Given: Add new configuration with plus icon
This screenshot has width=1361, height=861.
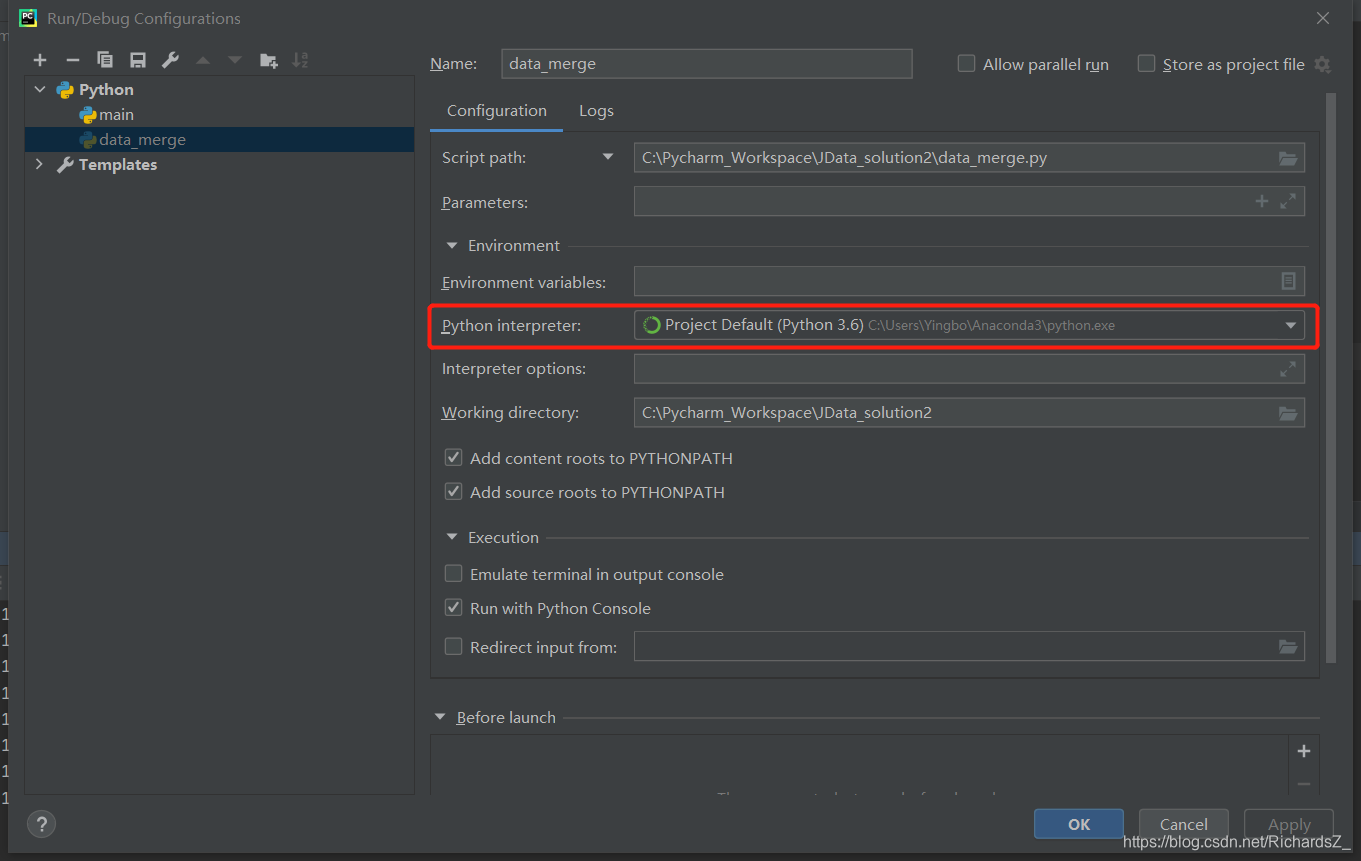Looking at the screenshot, I should click(x=40, y=61).
